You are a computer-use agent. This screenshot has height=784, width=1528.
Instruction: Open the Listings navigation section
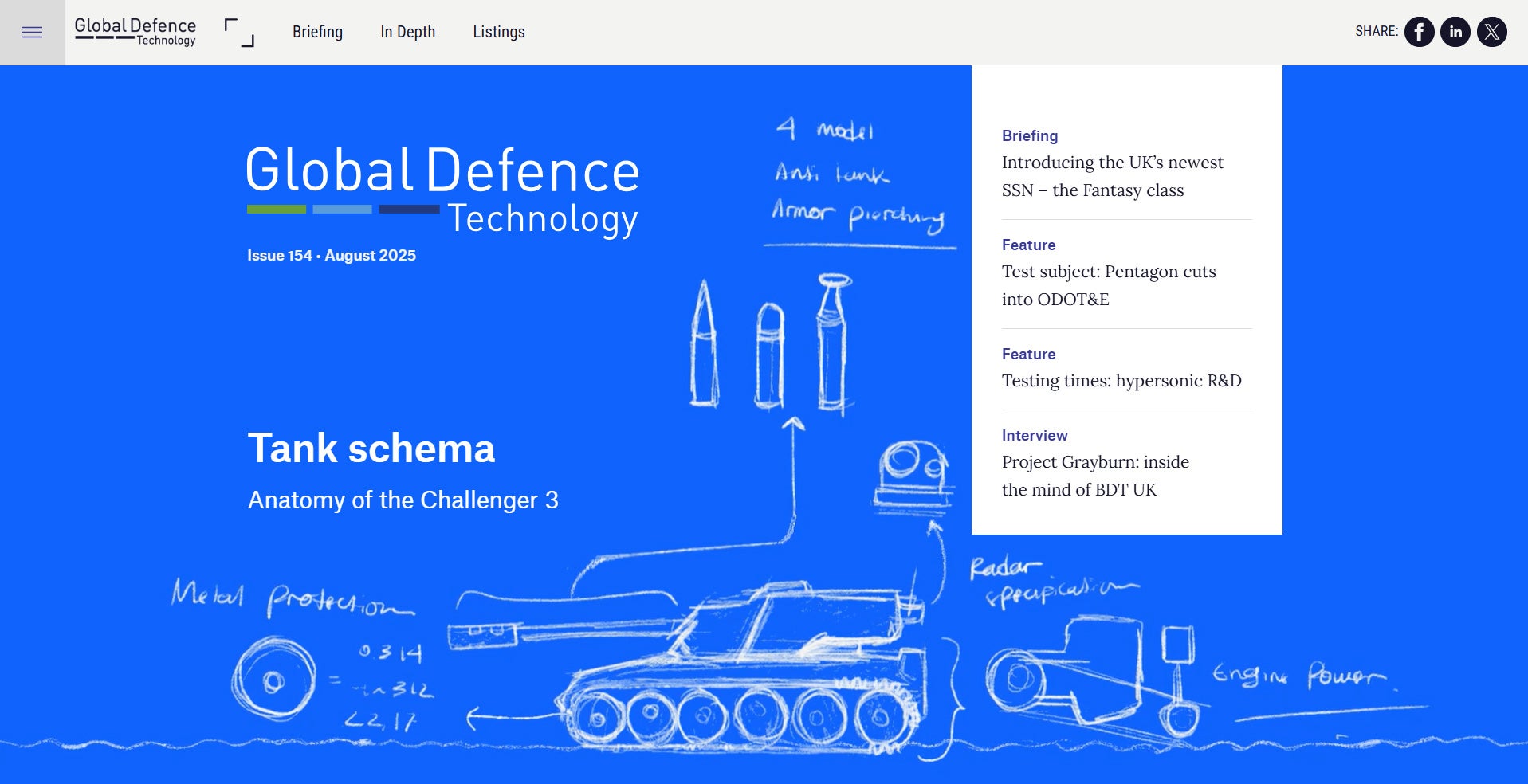[x=499, y=32]
